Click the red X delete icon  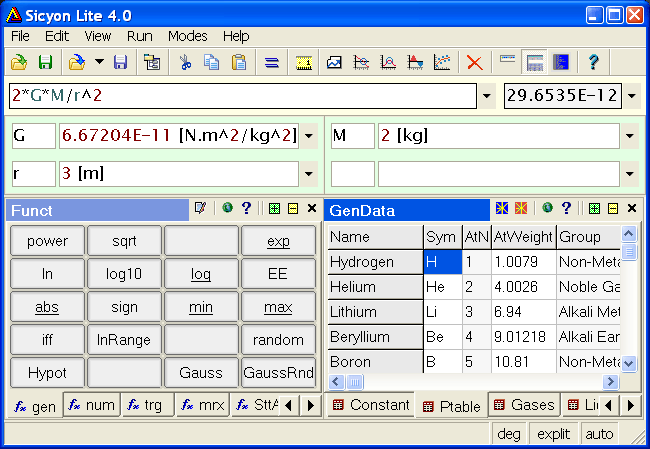click(475, 62)
